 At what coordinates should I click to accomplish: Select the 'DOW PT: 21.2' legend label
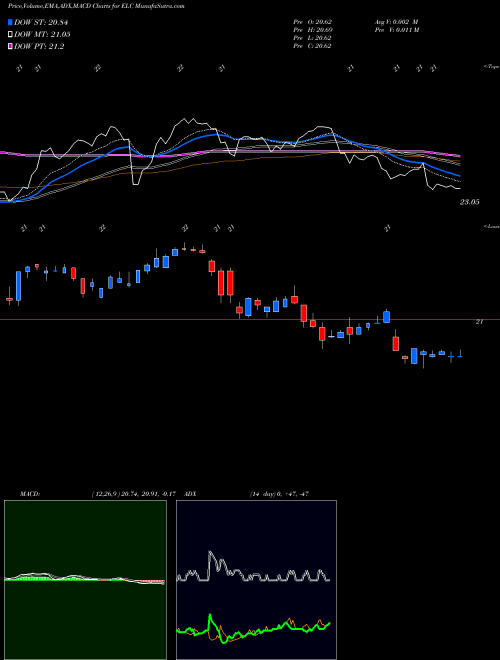pyautogui.click(x=39, y=46)
